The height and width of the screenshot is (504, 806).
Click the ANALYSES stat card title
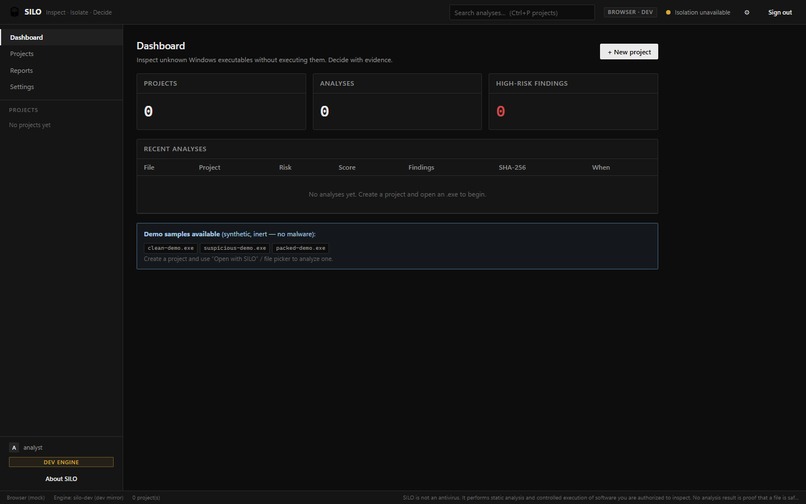(x=337, y=83)
